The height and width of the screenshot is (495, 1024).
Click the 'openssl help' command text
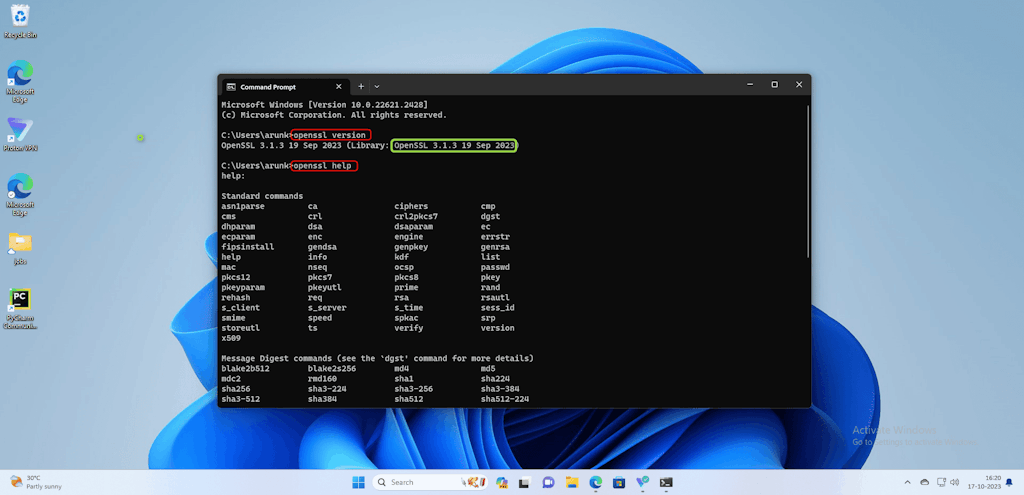pos(325,166)
